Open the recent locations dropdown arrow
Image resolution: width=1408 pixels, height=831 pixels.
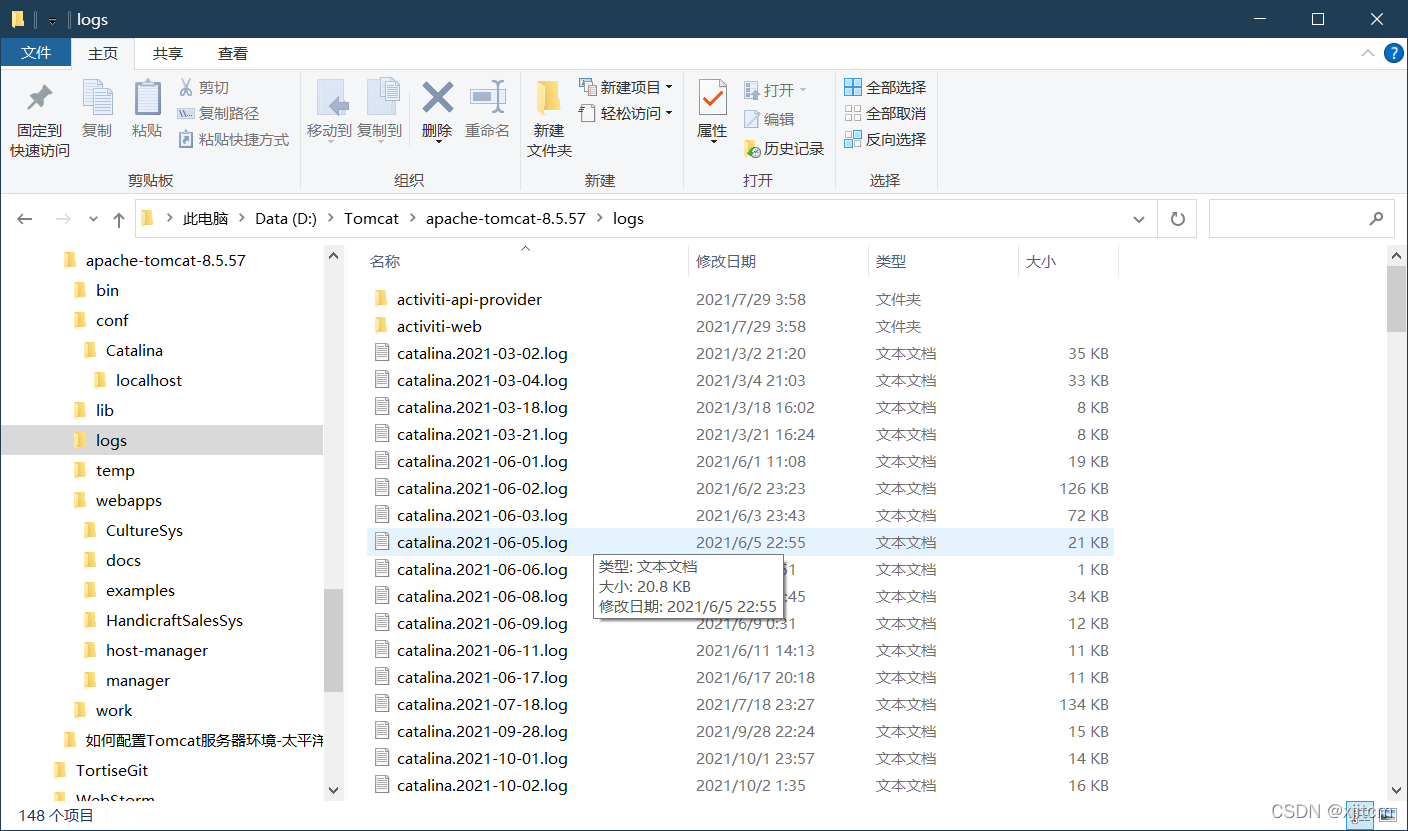point(93,219)
